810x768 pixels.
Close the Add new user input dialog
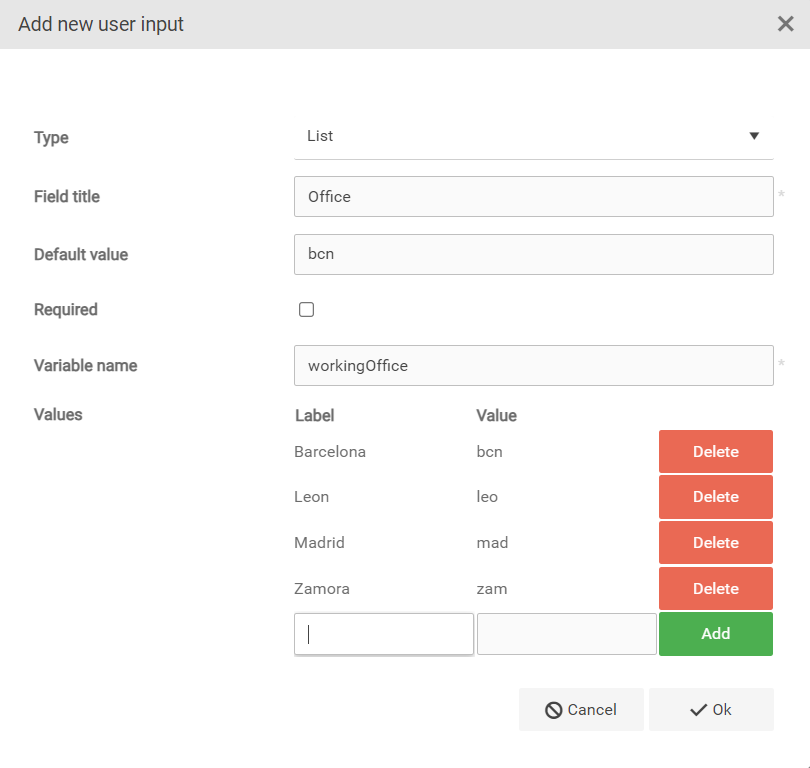[785, 24]
